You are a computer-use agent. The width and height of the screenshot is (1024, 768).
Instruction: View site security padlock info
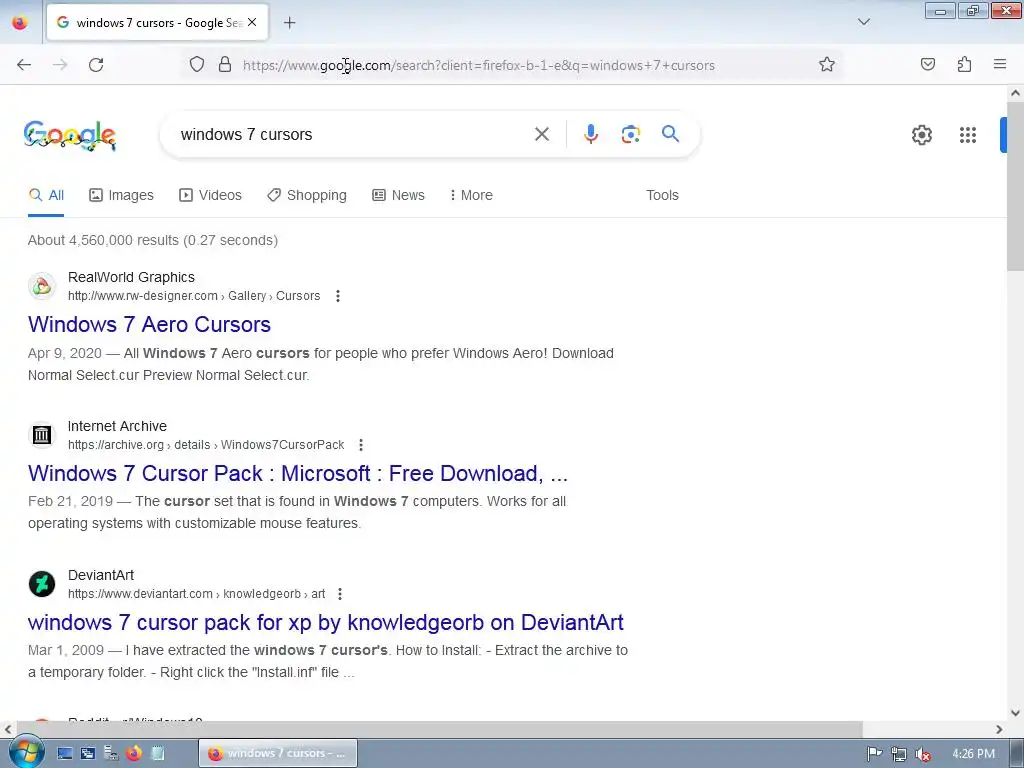[x=225, y=64]
